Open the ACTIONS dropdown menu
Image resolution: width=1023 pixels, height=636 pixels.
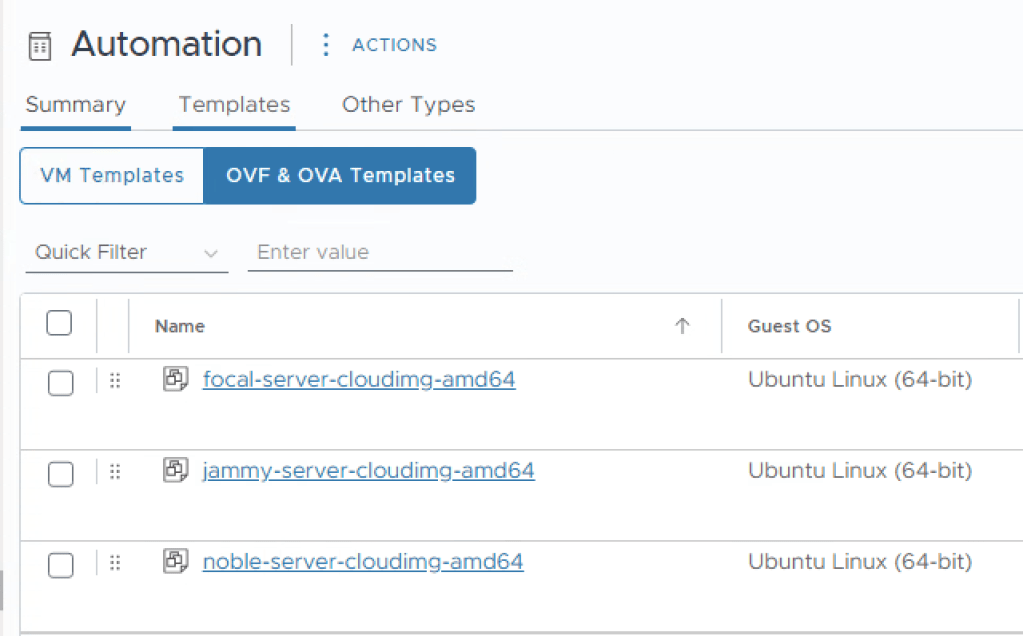tap(394, 45)
